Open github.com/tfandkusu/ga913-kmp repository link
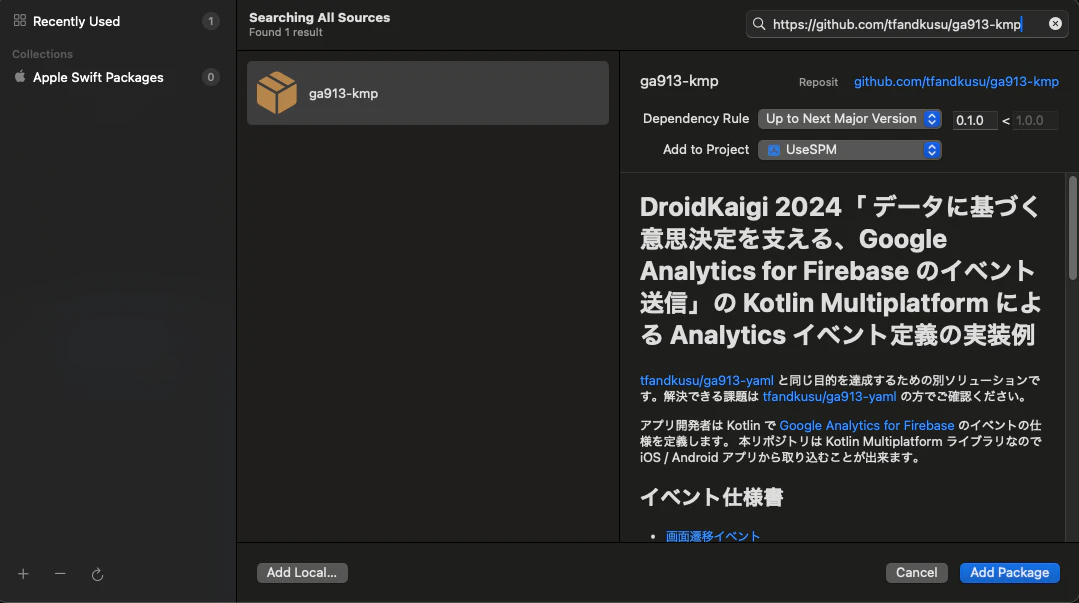This screenshot has height=603, width=1079. (956, 81)
